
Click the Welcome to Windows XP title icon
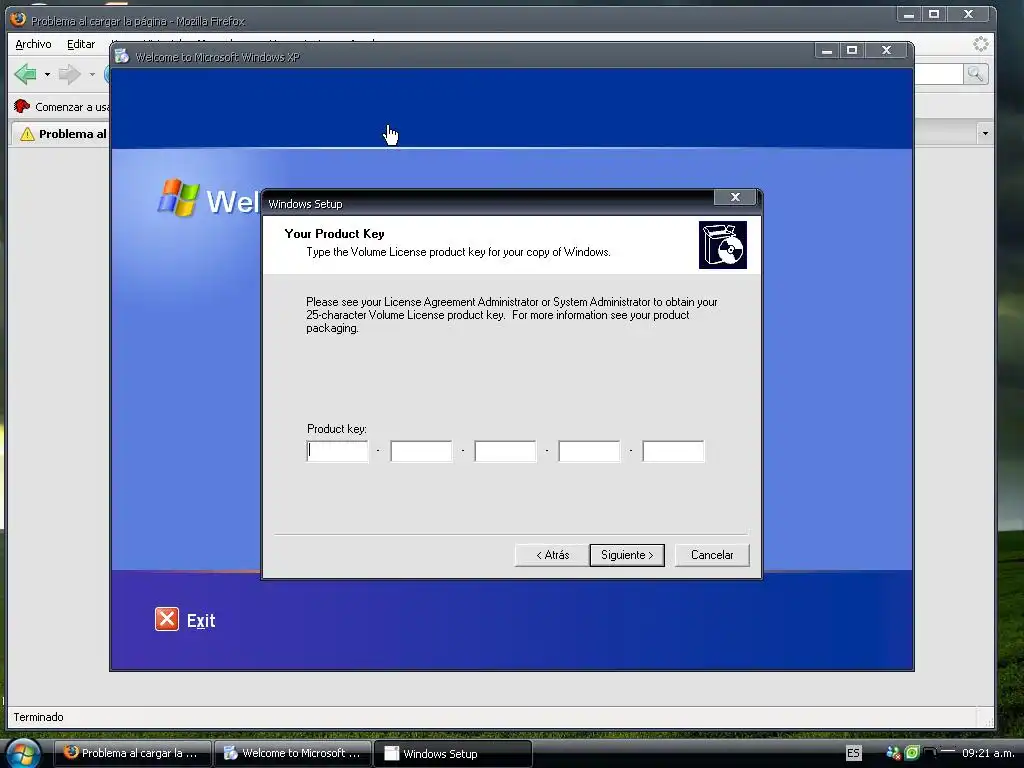click(x=121, y=56)
